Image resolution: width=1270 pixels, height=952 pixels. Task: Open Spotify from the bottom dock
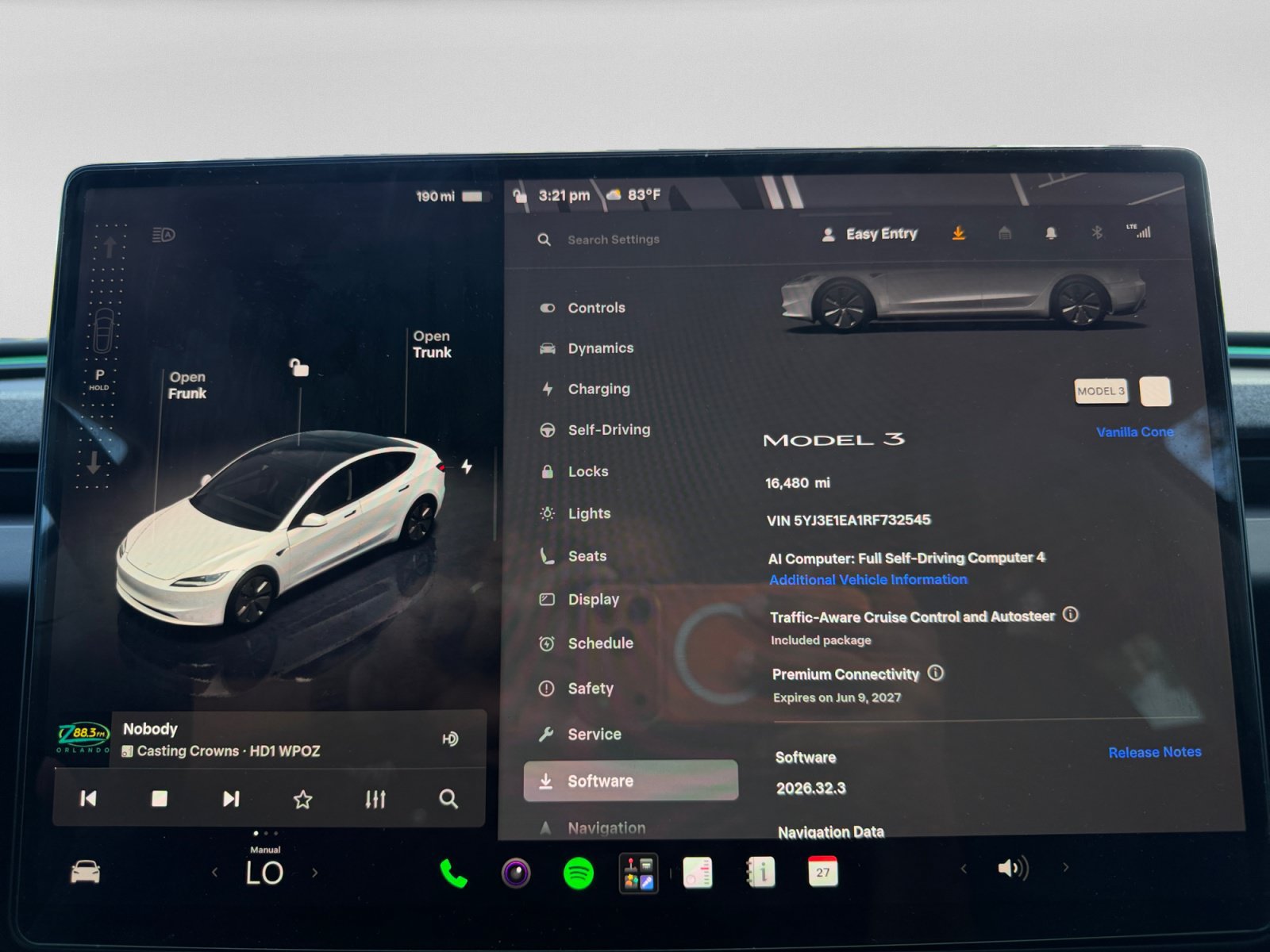579,873
